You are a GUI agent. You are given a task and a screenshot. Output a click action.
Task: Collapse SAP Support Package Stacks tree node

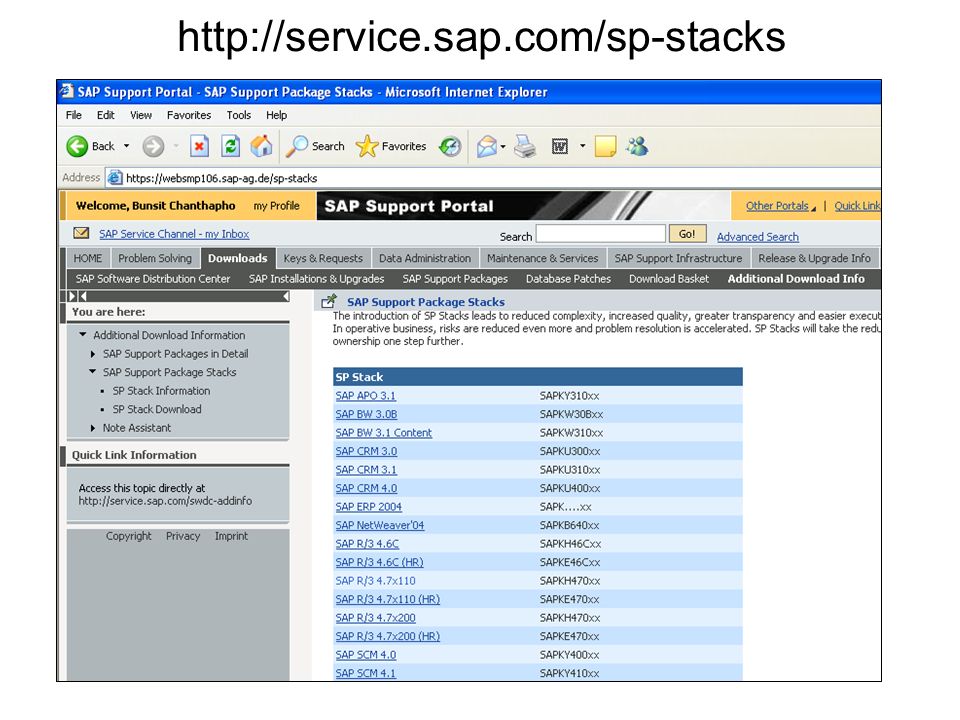click(92, 371)
